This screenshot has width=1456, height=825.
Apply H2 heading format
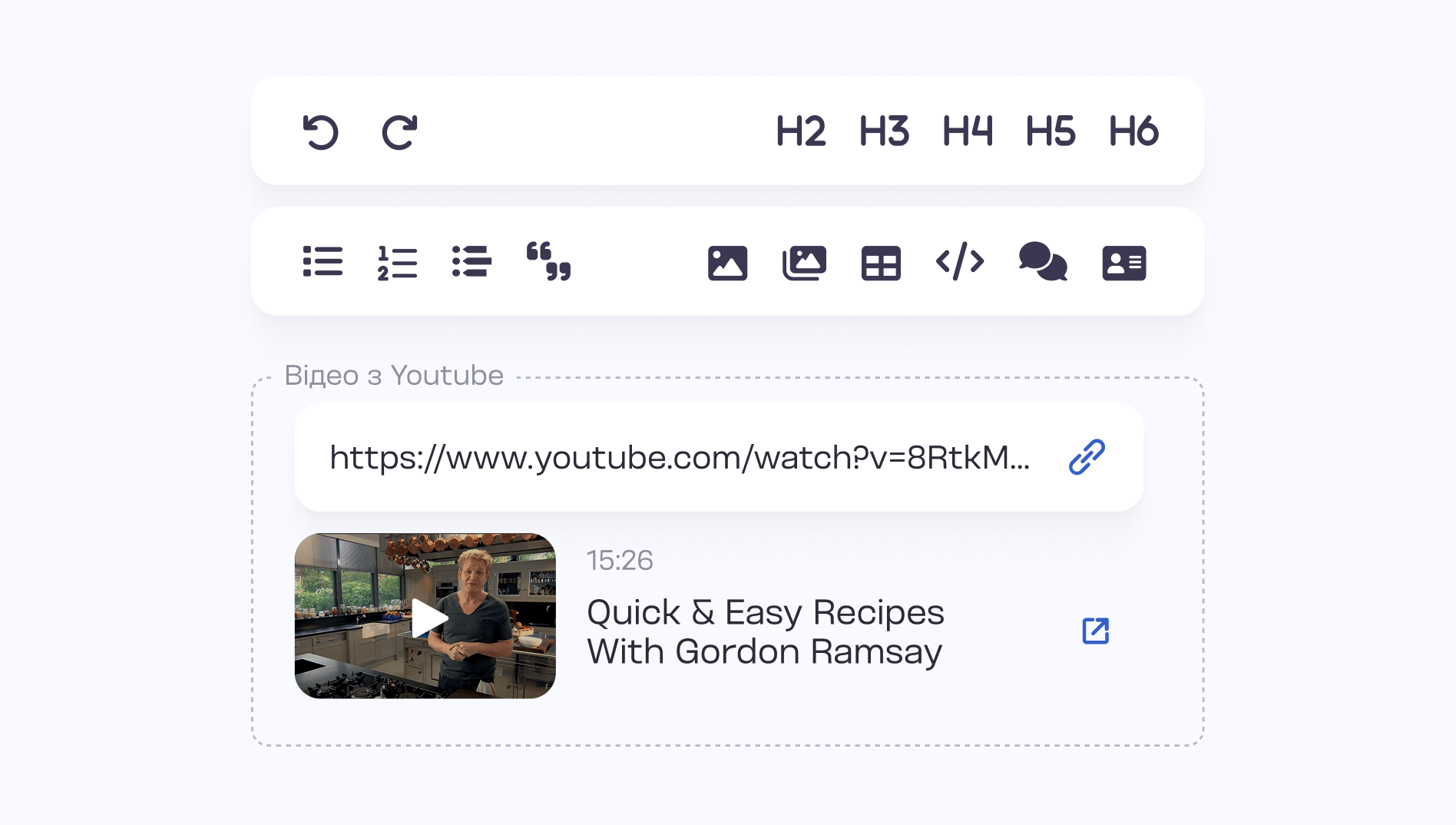800,131
